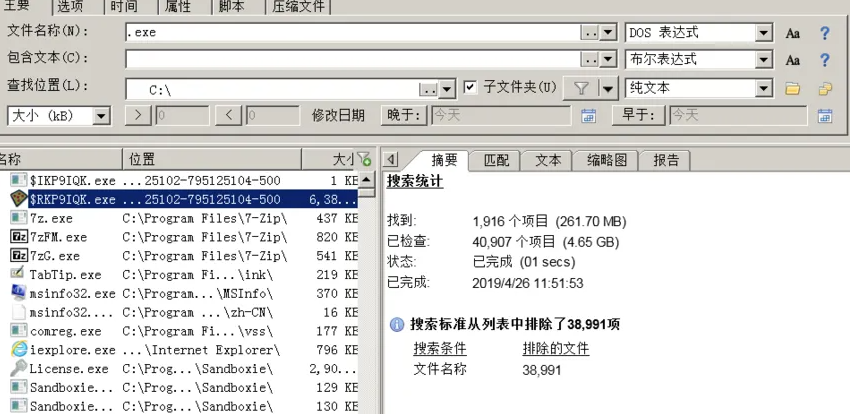Viewport: 850px width, 414px height.
Task: Open the search location dropdown
Action: [x=447, y=90]
